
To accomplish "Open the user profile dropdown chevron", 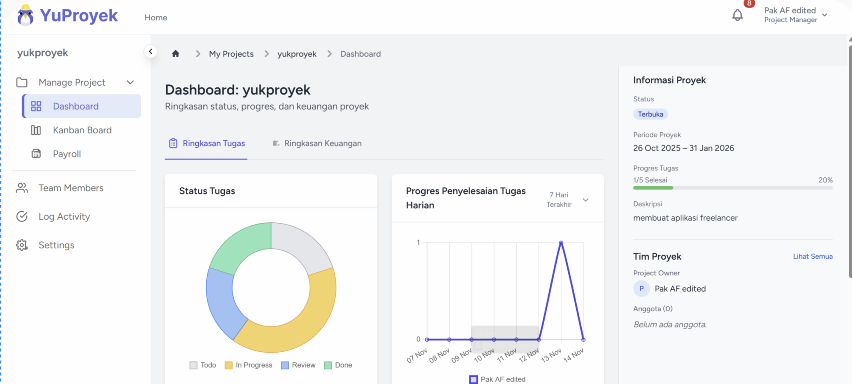I will pos(825,15).
